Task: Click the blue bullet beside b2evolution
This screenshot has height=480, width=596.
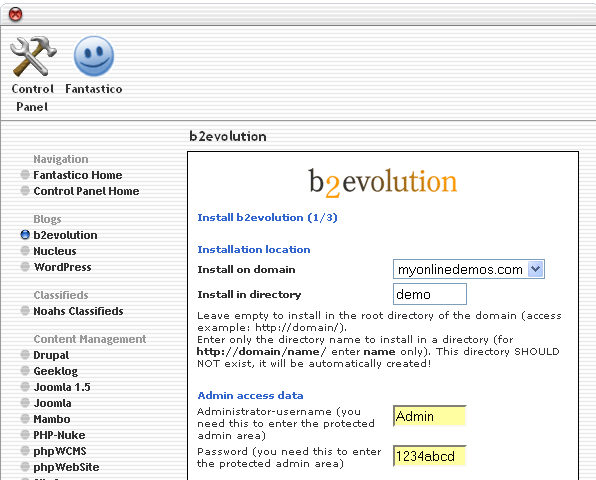Action: click(25, 235)
